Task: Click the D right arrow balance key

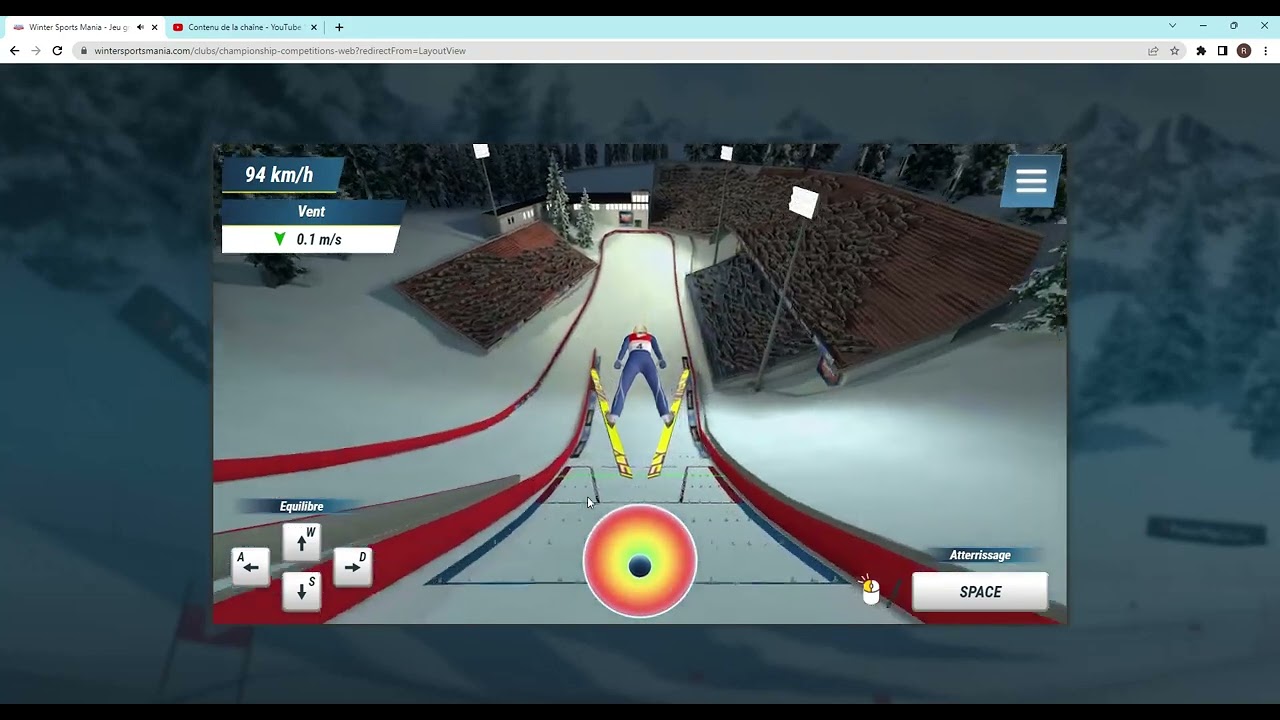Action: click(x=352, y=567)
